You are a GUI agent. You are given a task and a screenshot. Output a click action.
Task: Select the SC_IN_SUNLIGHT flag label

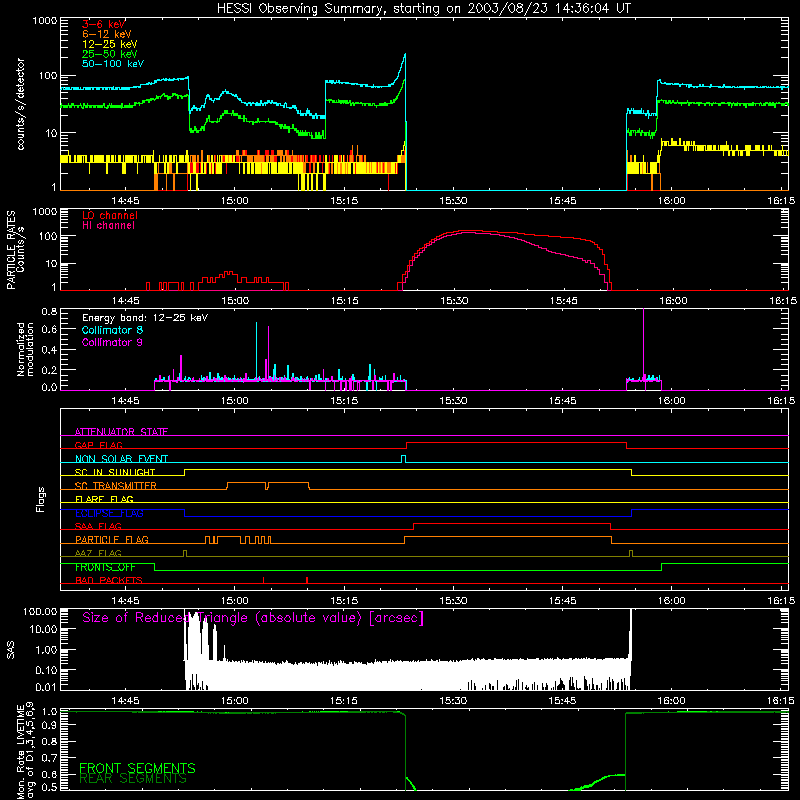coord(115,472)
